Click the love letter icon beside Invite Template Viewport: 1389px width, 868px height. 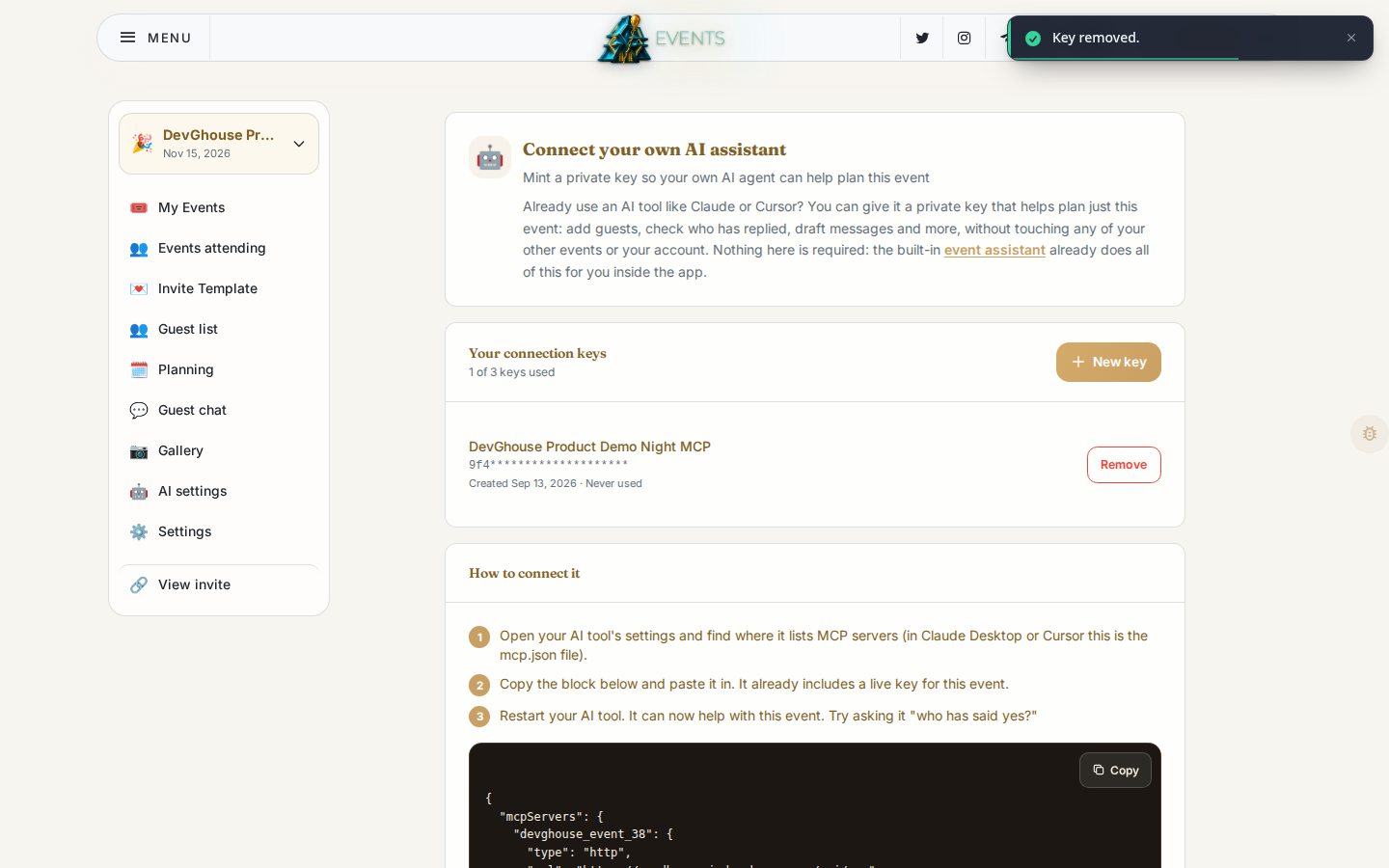(139, 289)
